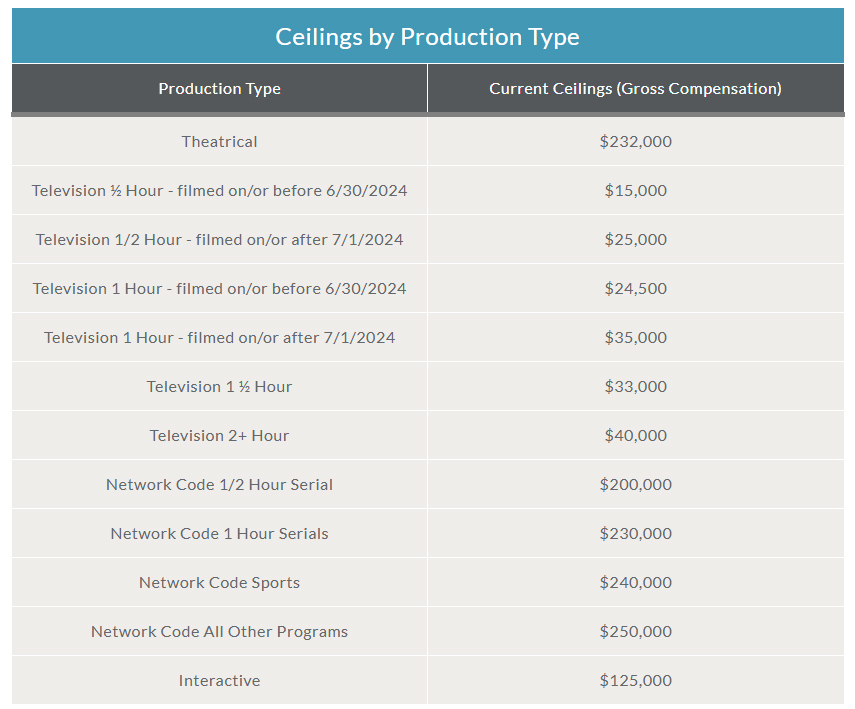This screenshot has height=709, width=855.
Task: Click the $15,000 ceiling value
Action: point(635,190)
